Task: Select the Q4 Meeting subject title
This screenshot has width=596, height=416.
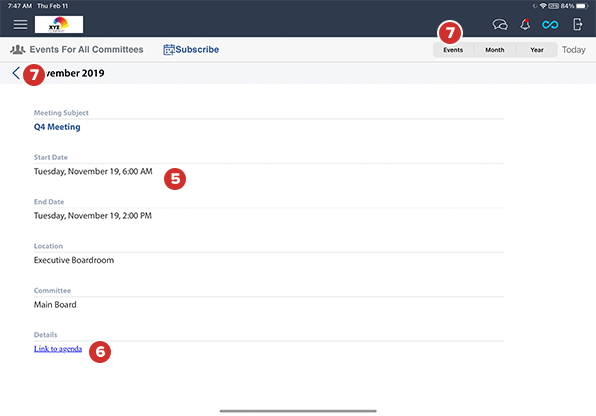Action: pos(57,127)
